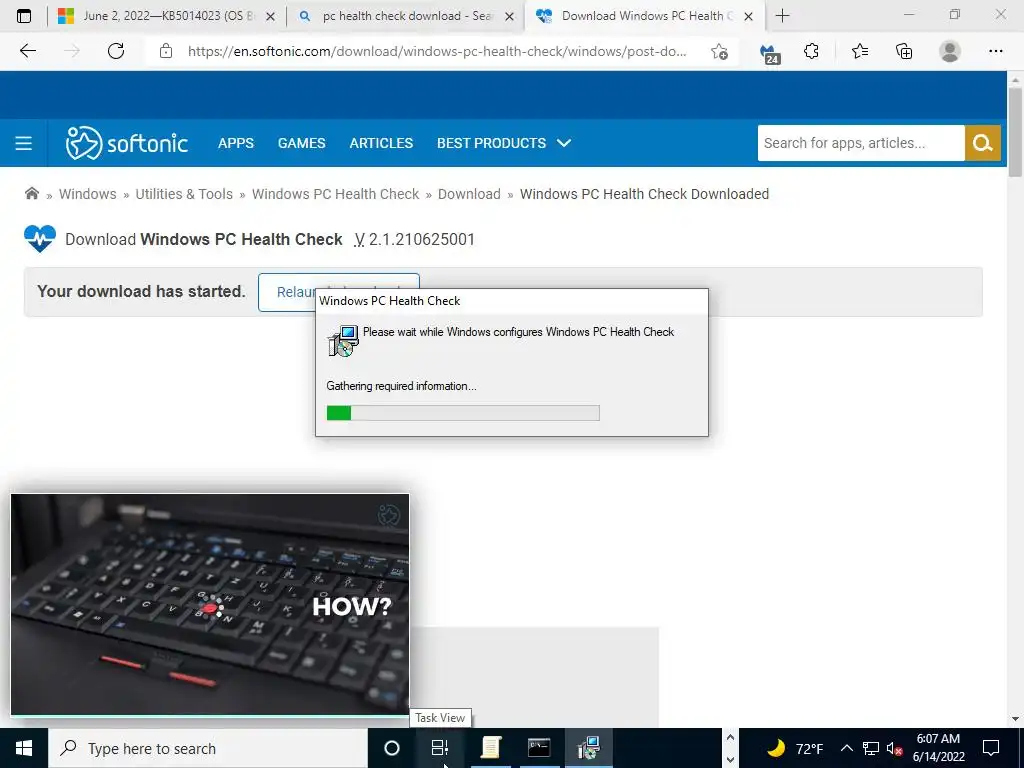
Task: Select the Download Windows PC Health tab
Action: pos(643,16)
